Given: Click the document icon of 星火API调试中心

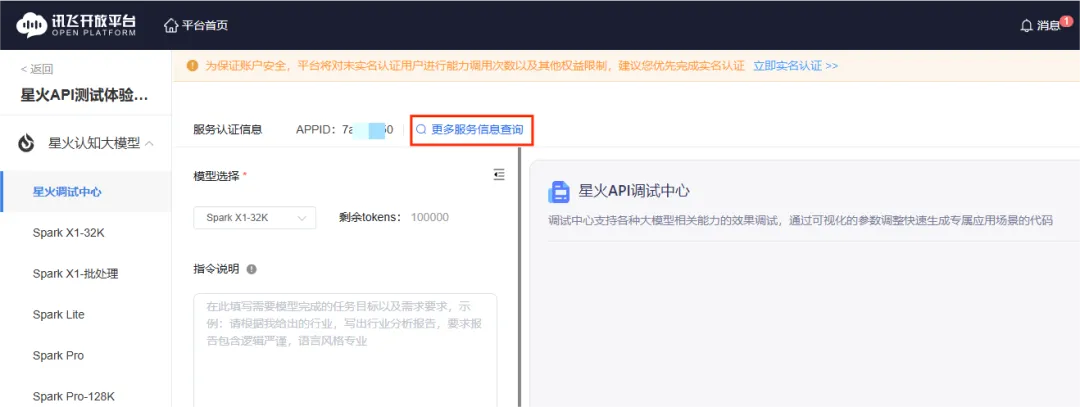Looking at the screenshot, I should 559,191.
